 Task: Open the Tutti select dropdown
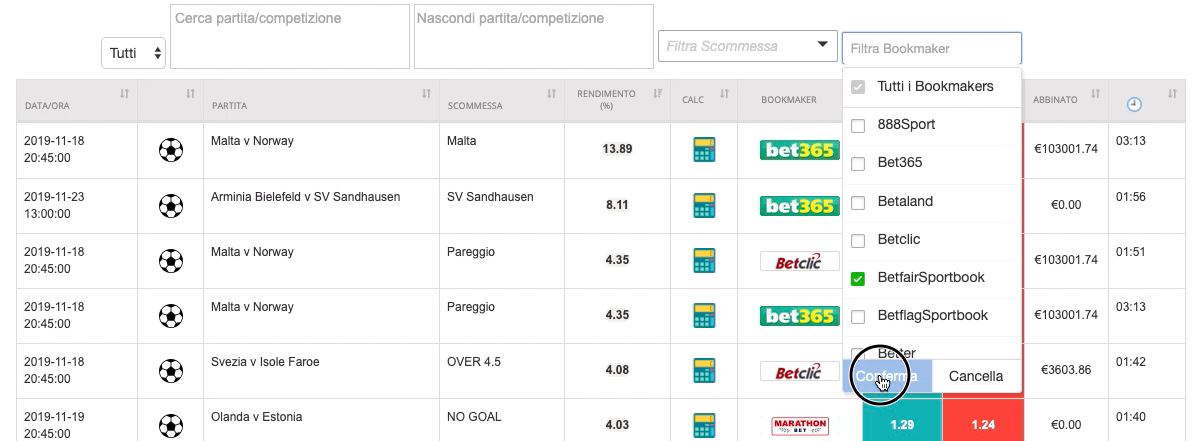(x=134, y=53)
